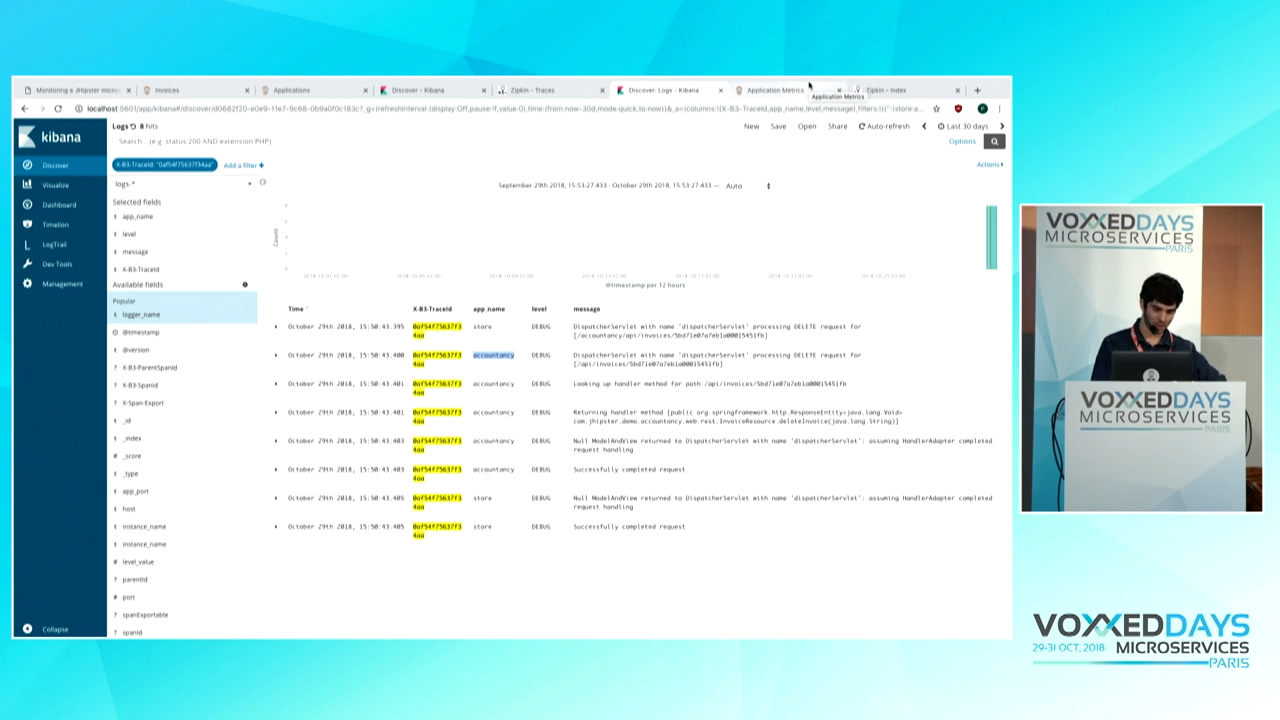Select X-Span-Export field

(x=143, y=403)
